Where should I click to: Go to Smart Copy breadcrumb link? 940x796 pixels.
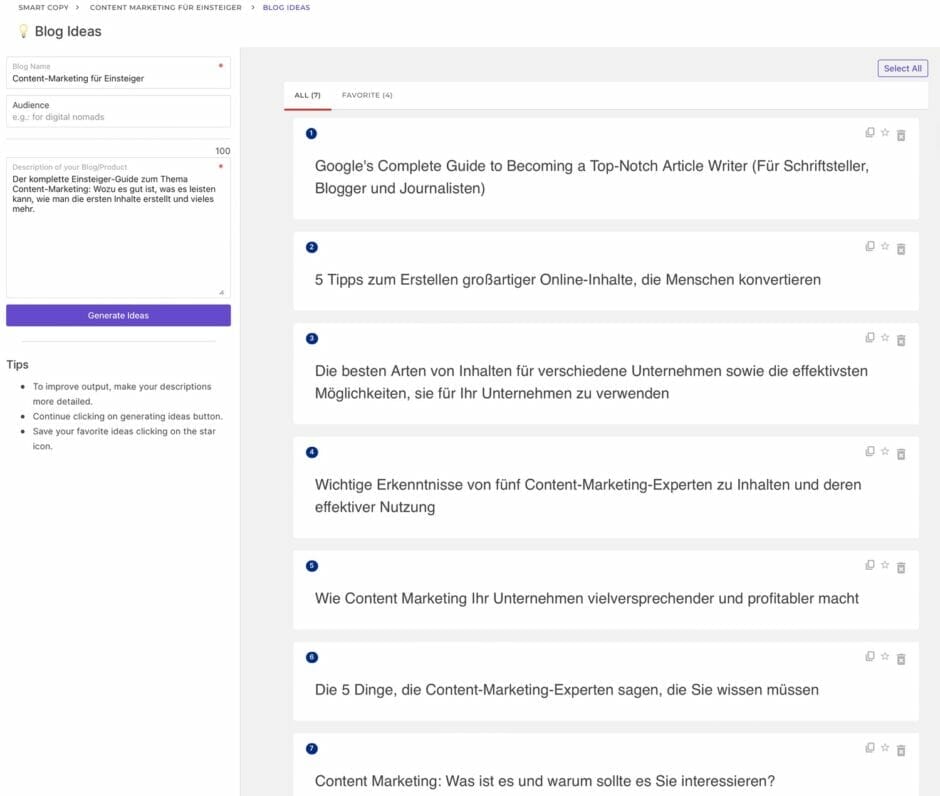pyautogui.click(x=44, y=7)
